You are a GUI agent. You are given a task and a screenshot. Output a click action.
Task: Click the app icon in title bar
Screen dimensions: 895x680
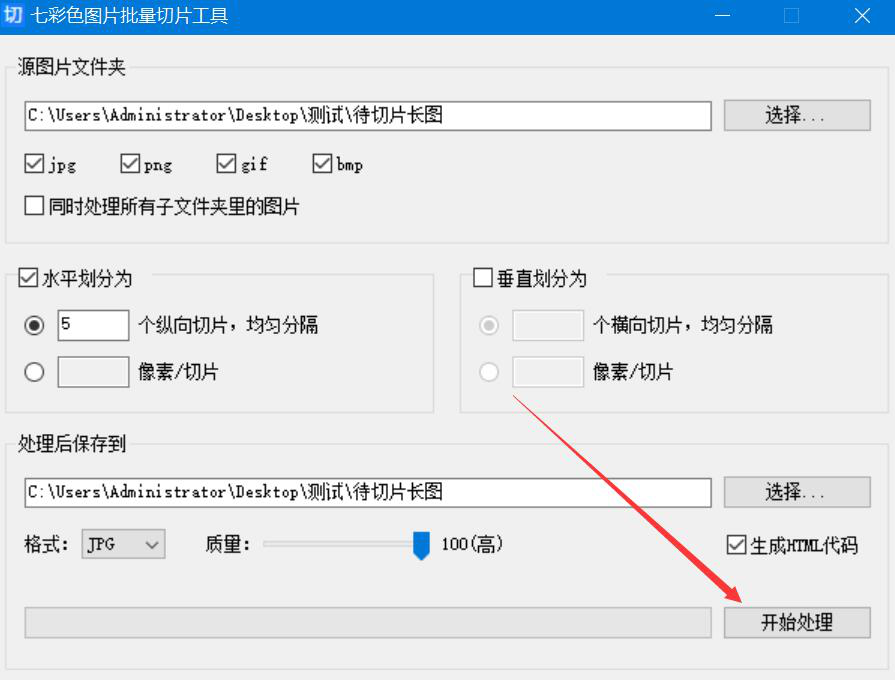point(13,15)
